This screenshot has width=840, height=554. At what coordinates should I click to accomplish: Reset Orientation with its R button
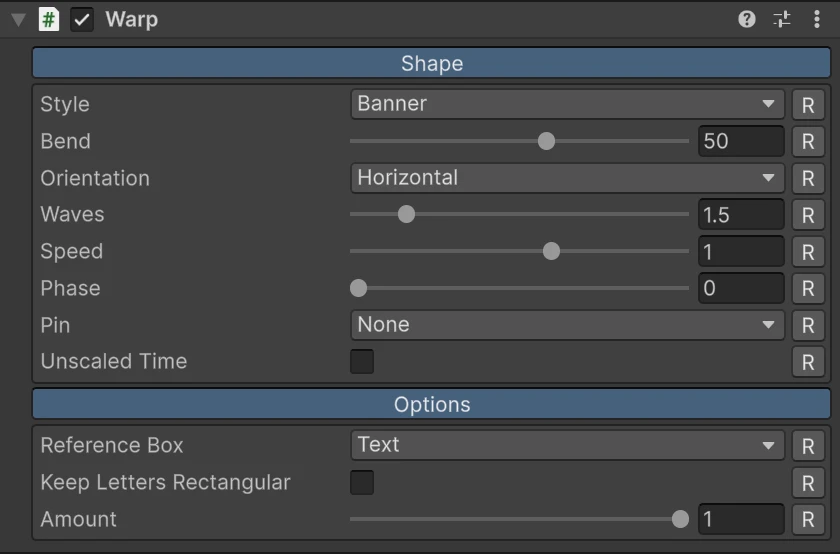pyautogui.click(x=808, y=178)
